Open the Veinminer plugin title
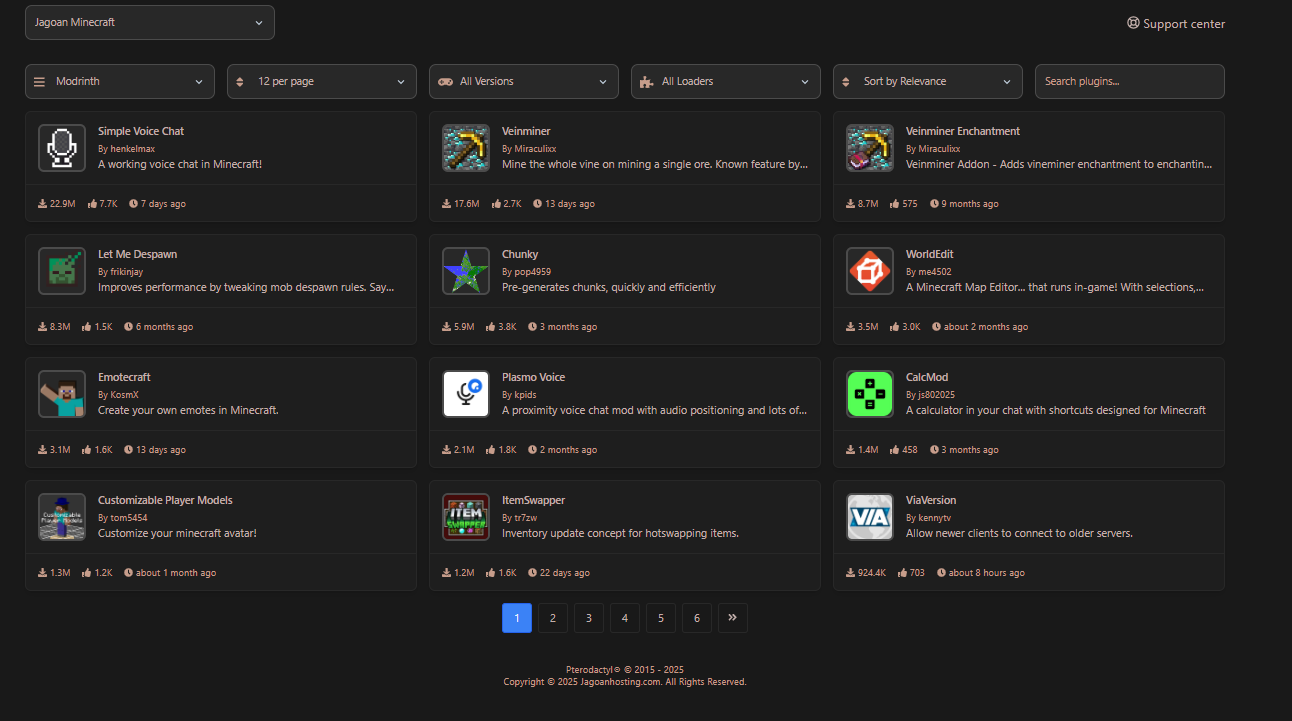 tap(526, 131)
